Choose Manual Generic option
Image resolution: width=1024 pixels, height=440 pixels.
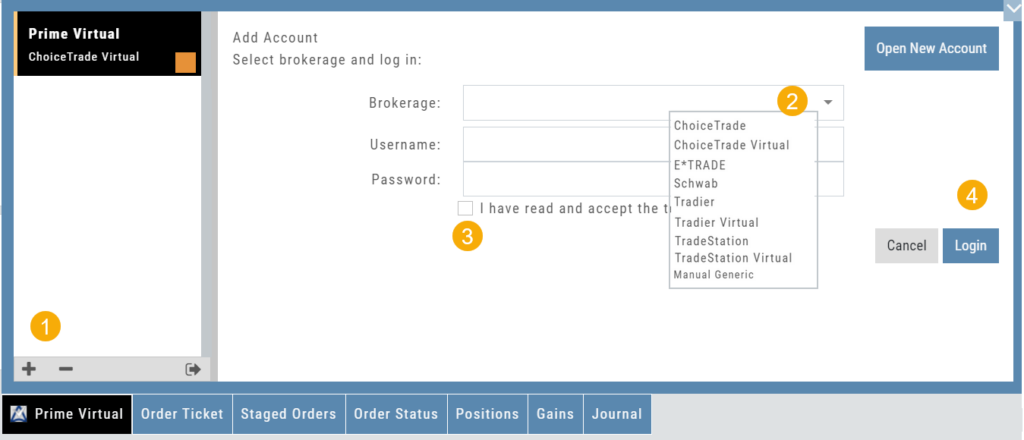pos(713,275)
